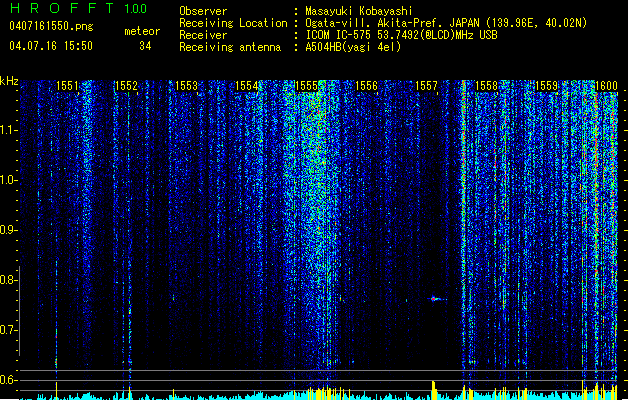Click the Receiving antenna label
The width and height of the screenshot is (629, 400).
coord(230,47)
